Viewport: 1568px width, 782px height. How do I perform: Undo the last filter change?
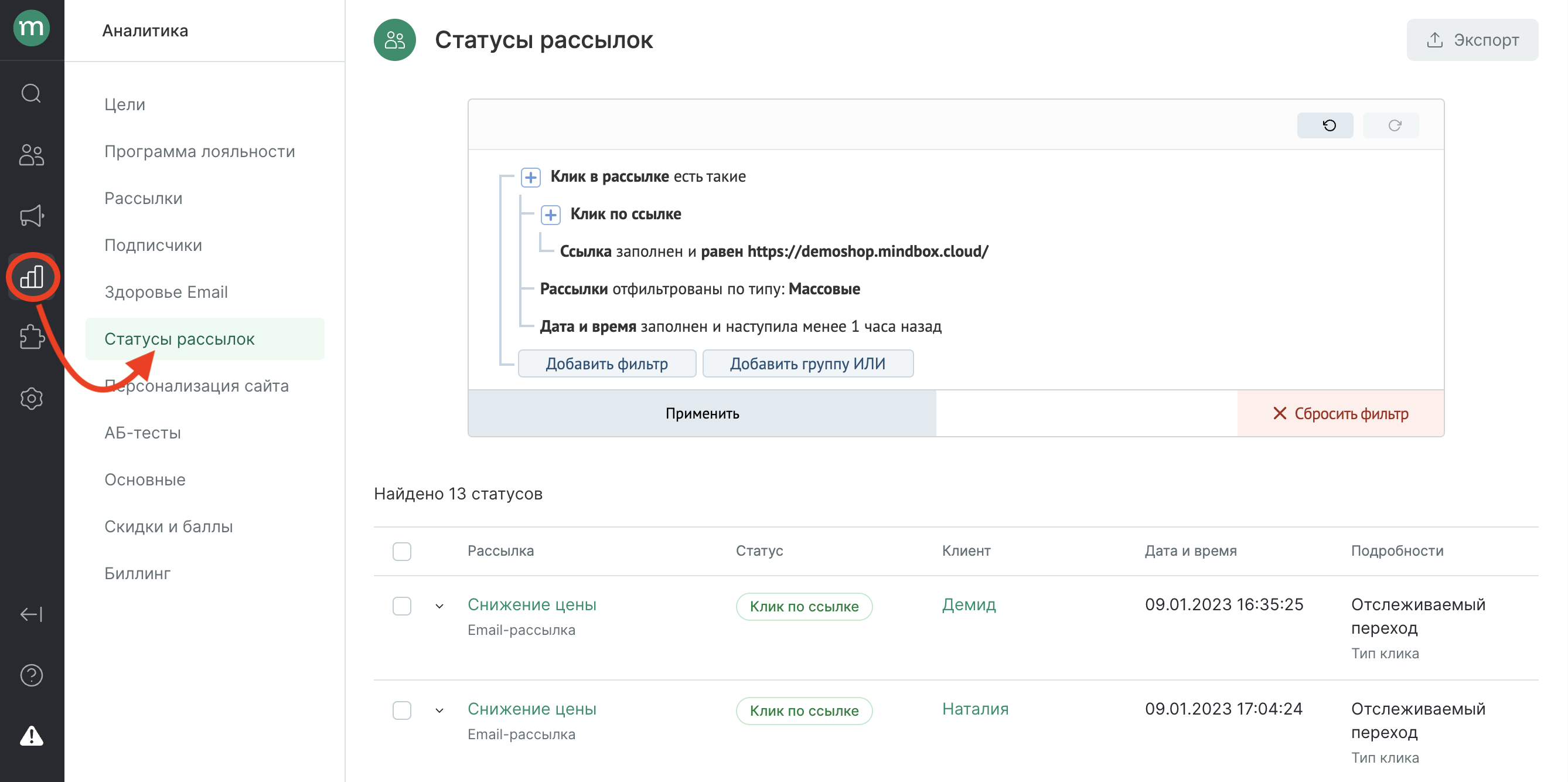click(1324, 125)
